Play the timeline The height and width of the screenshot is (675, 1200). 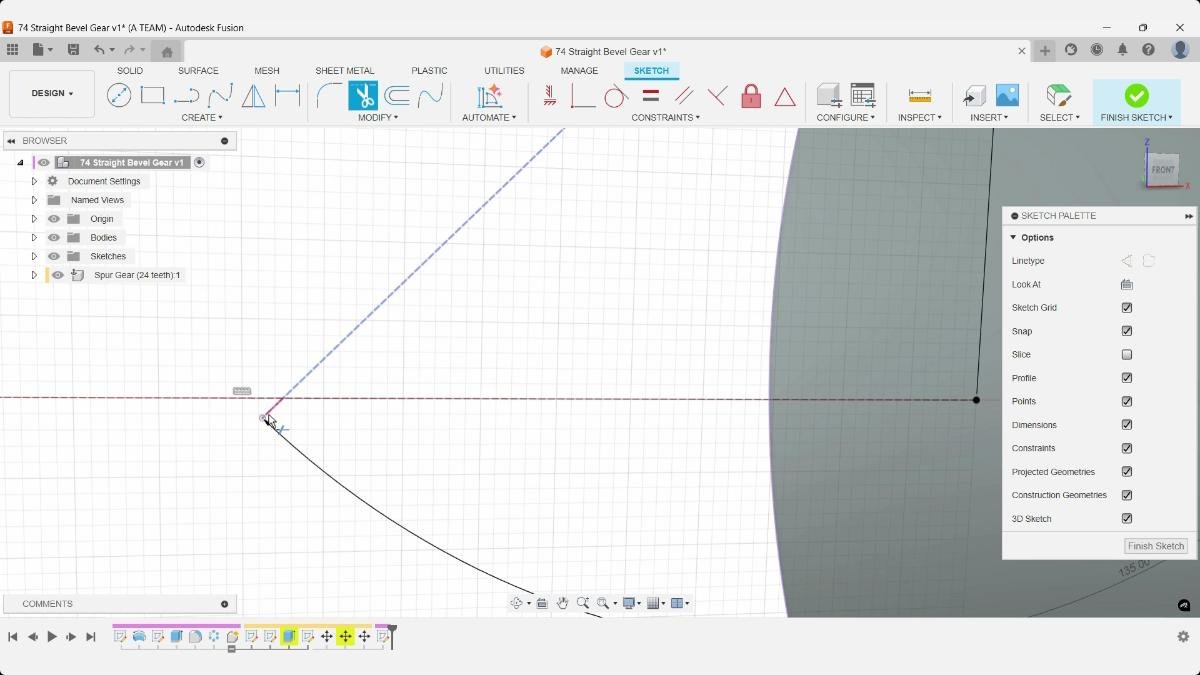[x=52, y=637]
